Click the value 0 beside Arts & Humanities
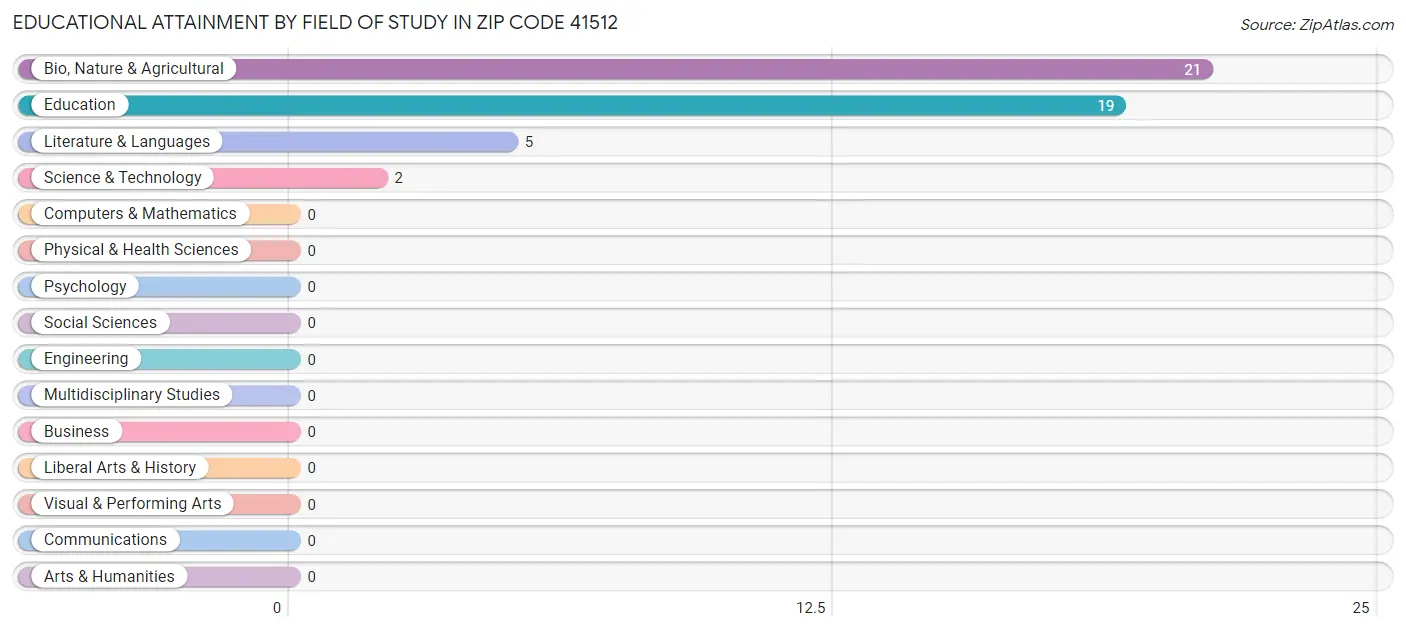This screenshot has height=631, width=1406. point(312,577)
